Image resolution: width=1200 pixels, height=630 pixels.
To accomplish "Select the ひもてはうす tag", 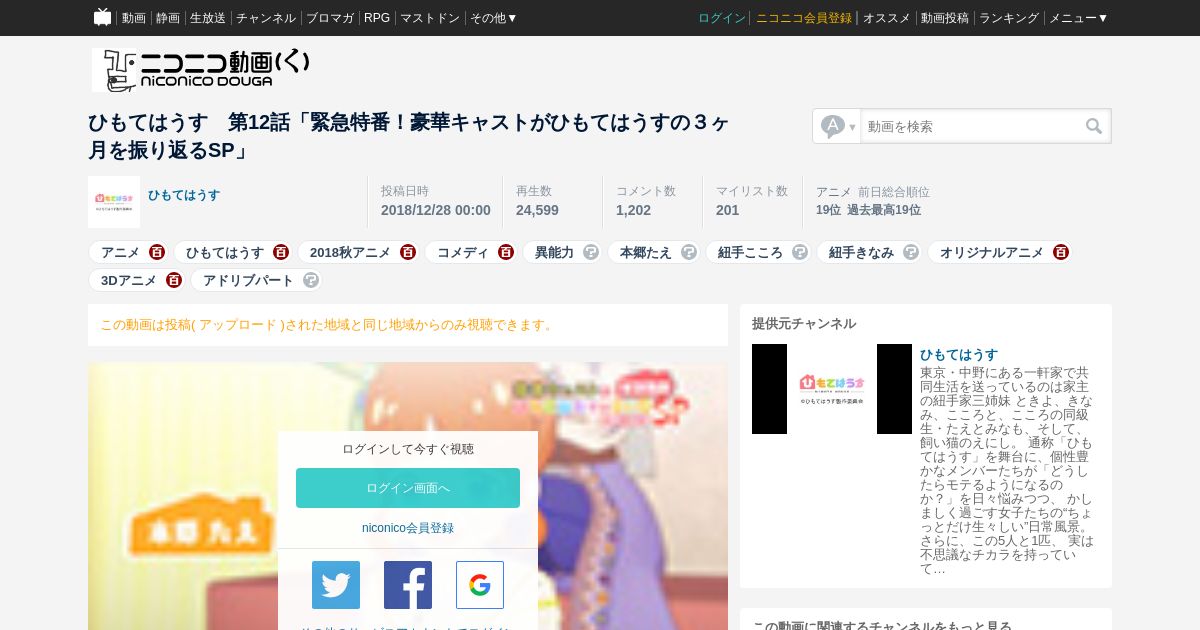I will pos(225,252).
